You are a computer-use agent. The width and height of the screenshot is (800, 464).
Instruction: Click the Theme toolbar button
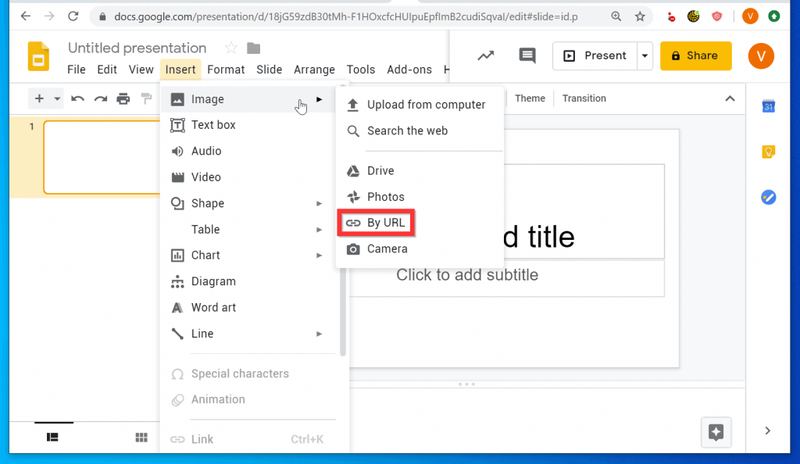click(x=530, y=99)
